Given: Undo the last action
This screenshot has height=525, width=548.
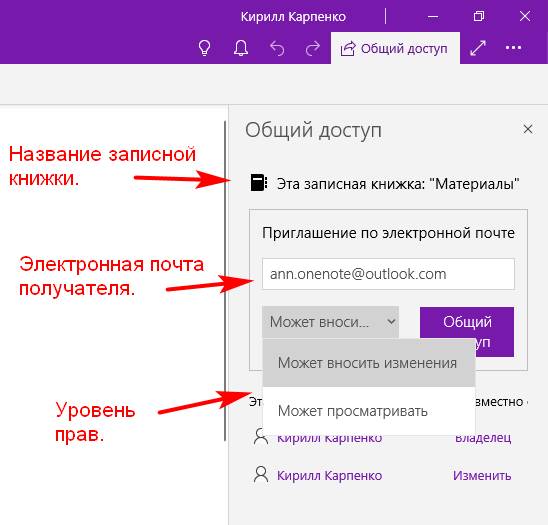Looking at the screenshot, I should pos(277,48).
